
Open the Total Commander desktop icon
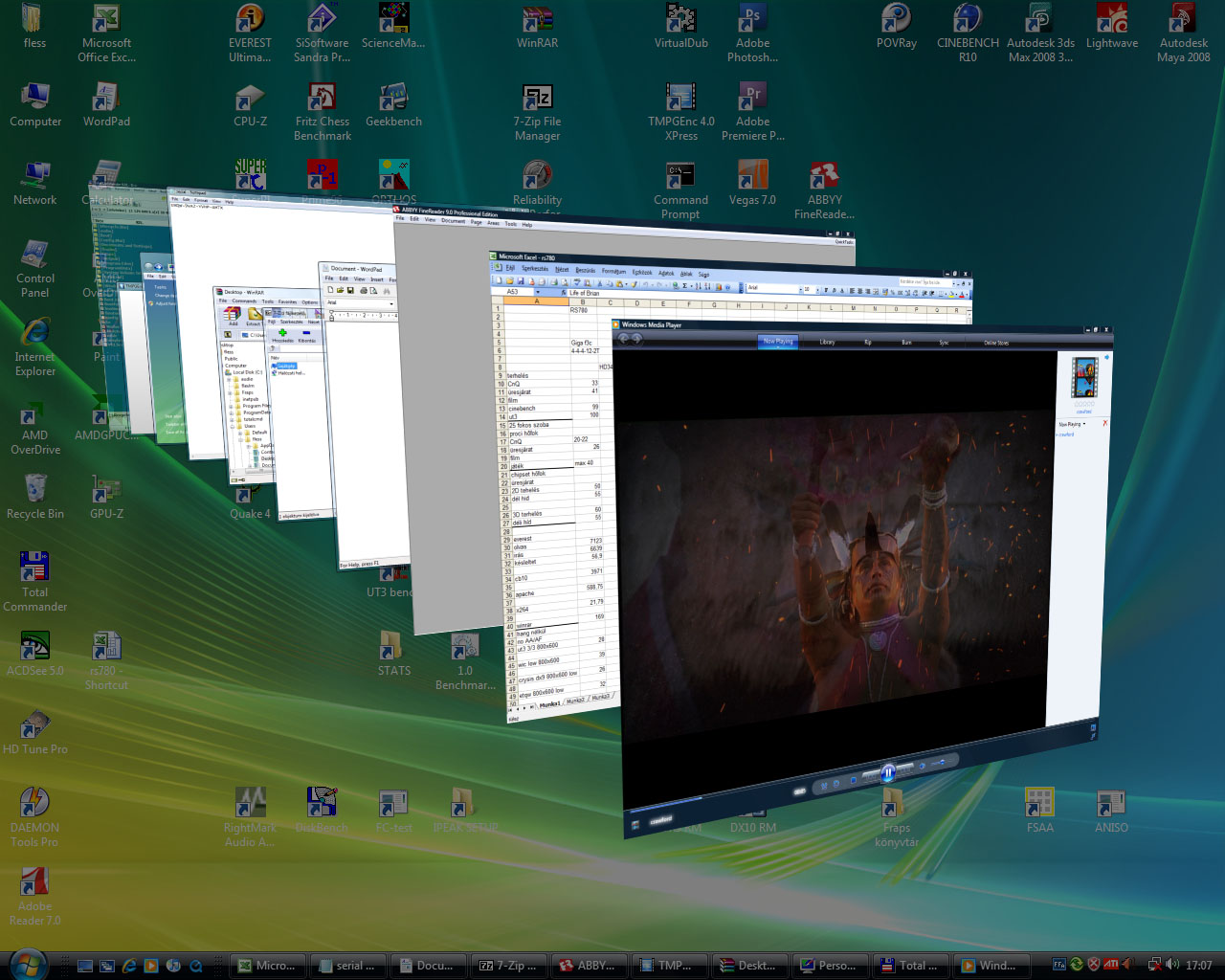pyautogui.click(x=34, y=583)
